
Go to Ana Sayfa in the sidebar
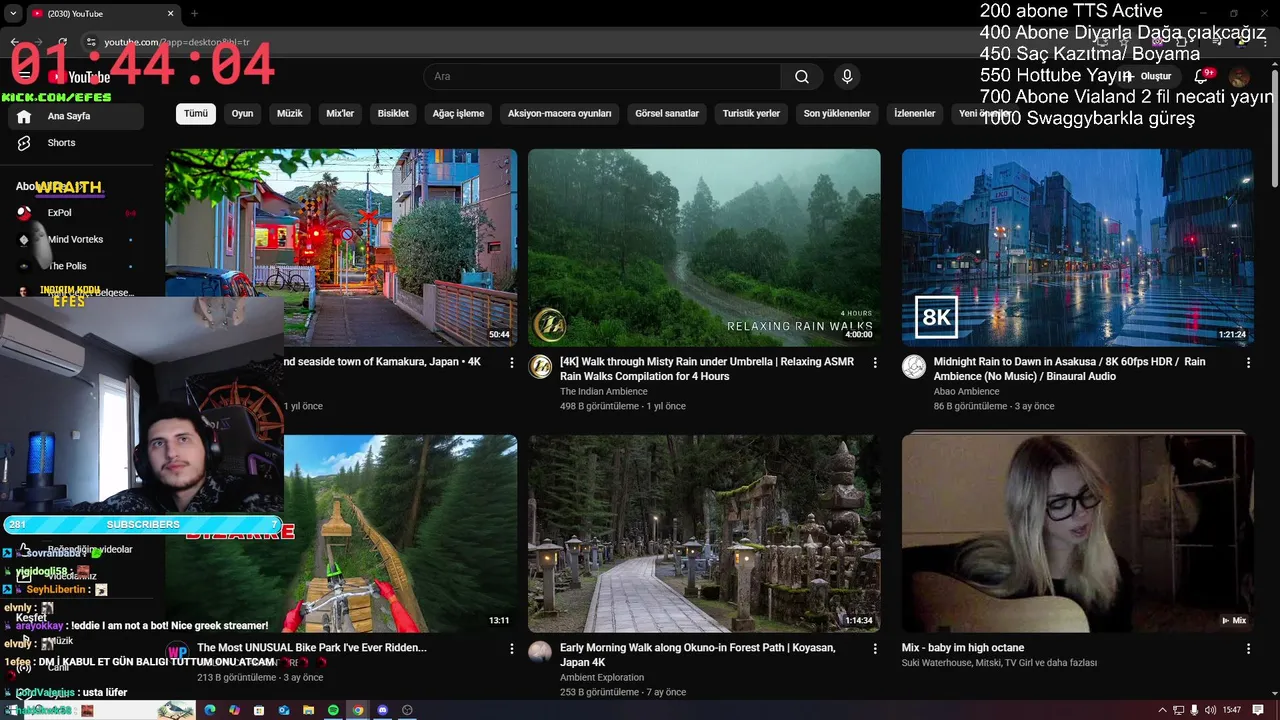pos(77,116)
